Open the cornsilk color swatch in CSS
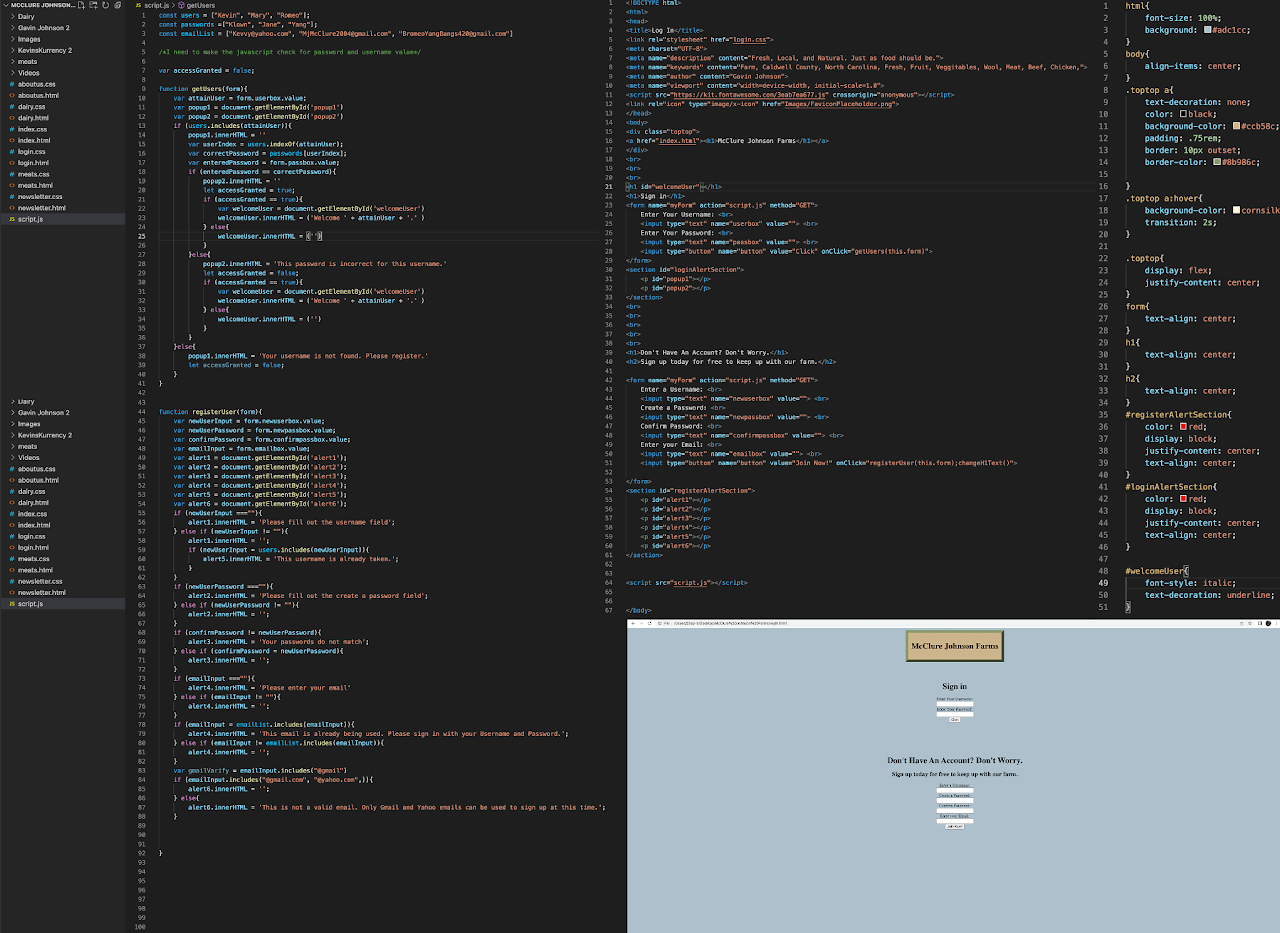Viewport: 1280px width, 933px height. coord(1237,210)
